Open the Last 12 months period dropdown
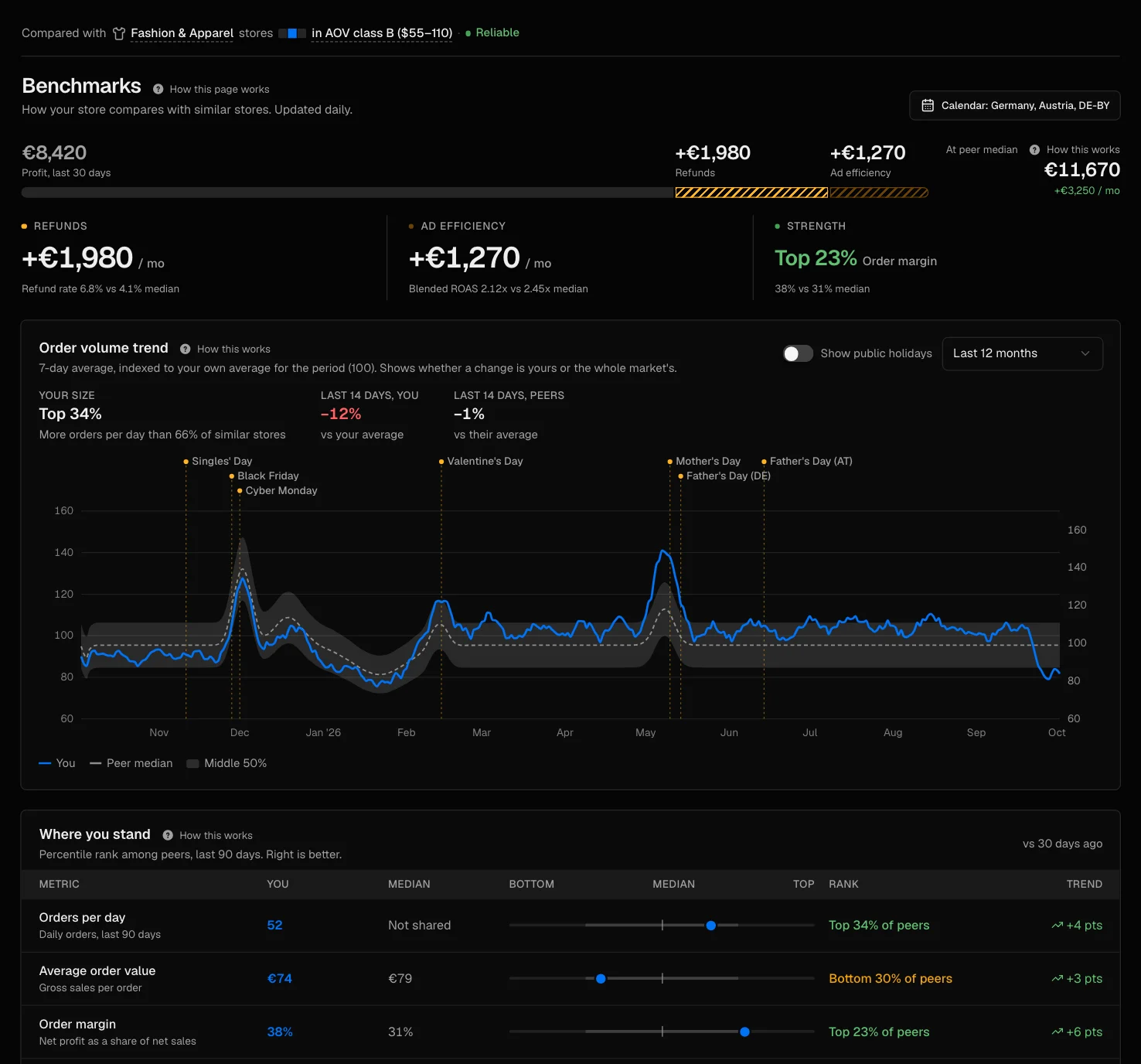This screenshot has height=1064, width=1141. coord(1022,353)
